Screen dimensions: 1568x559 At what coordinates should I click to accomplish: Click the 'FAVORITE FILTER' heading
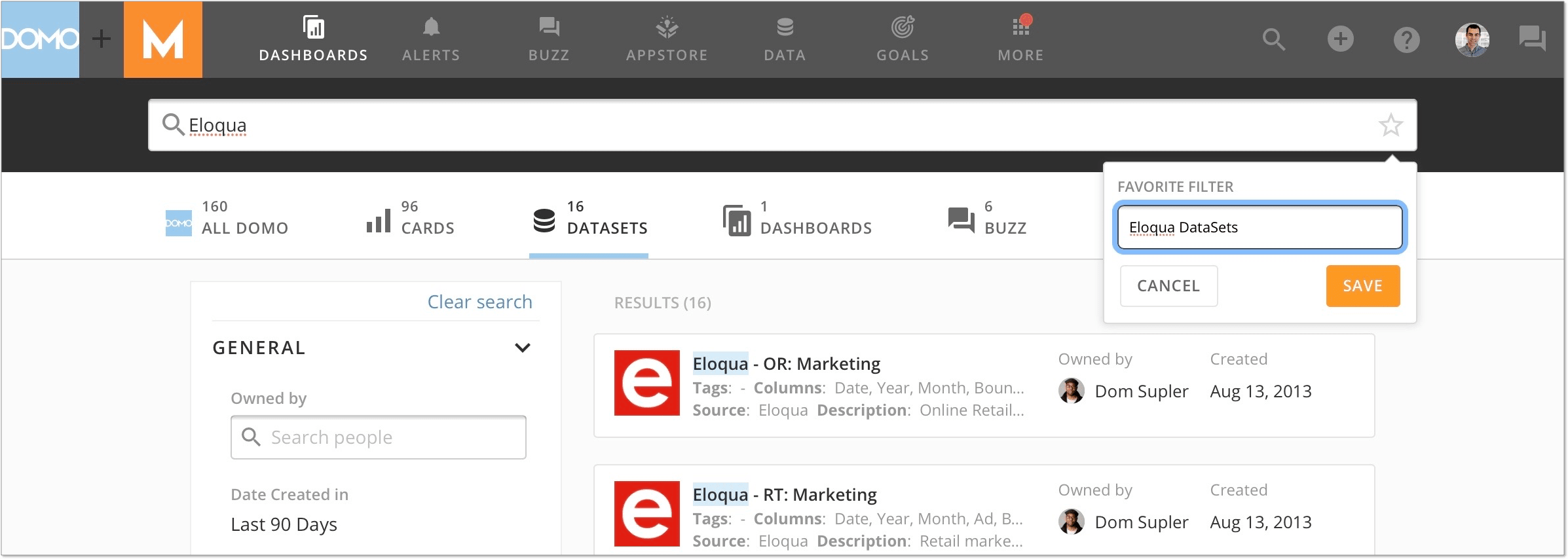1175,187
